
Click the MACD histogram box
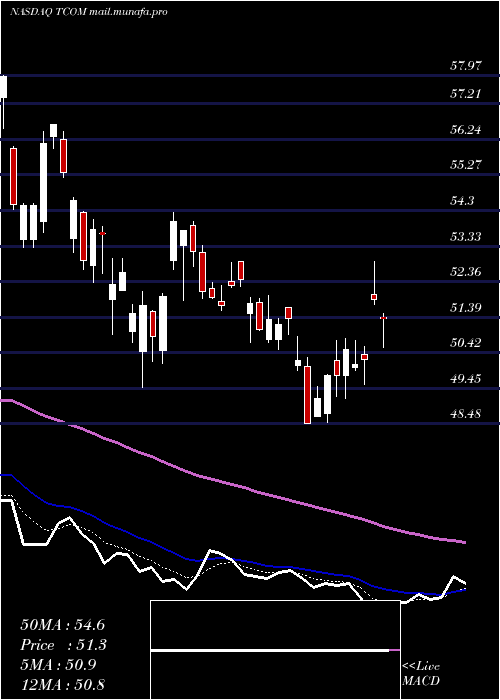pyautogui.click(x=275, y=650)
